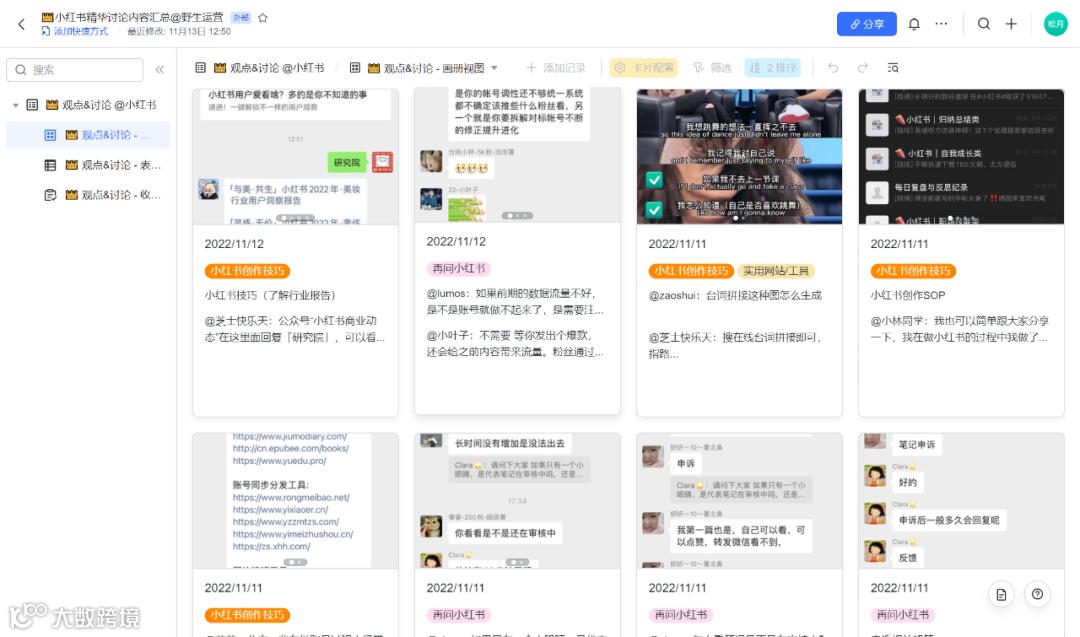1080x637 pixels.
Task: Click the redo arrow icon
Action: 862,67
